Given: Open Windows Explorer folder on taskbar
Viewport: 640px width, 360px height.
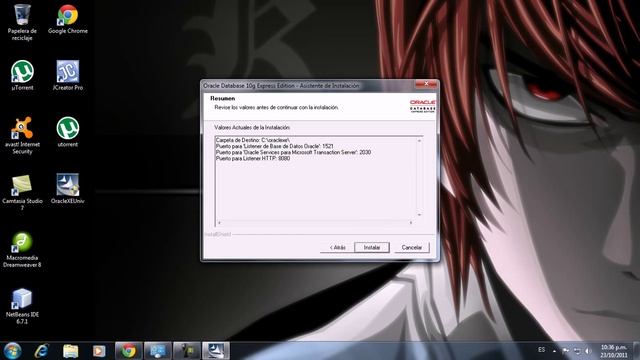Looking at the screenshot, I should point(70,351).
